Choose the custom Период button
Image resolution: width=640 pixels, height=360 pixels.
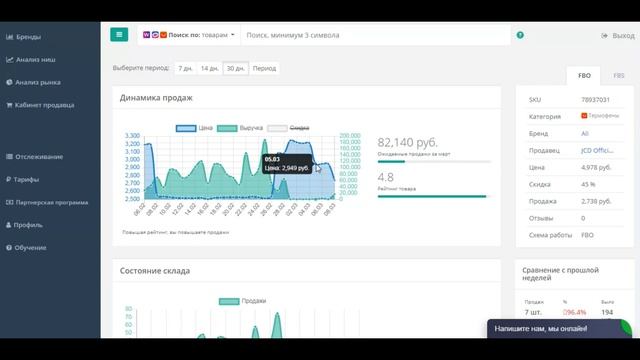264,69
